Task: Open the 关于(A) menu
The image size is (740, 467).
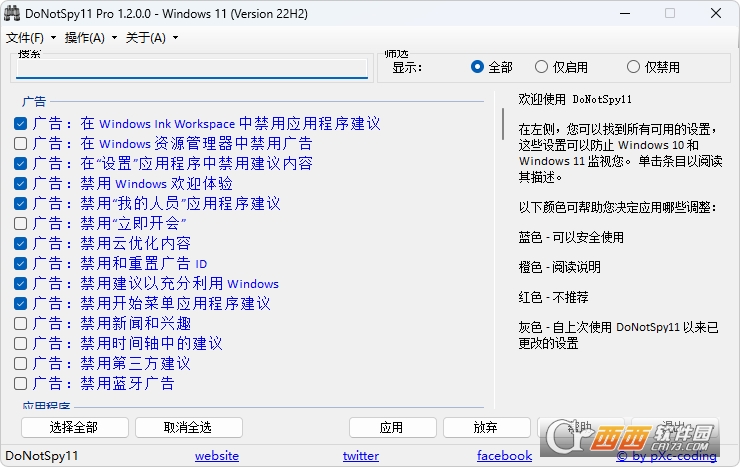Action: click(x=146, y=38)
